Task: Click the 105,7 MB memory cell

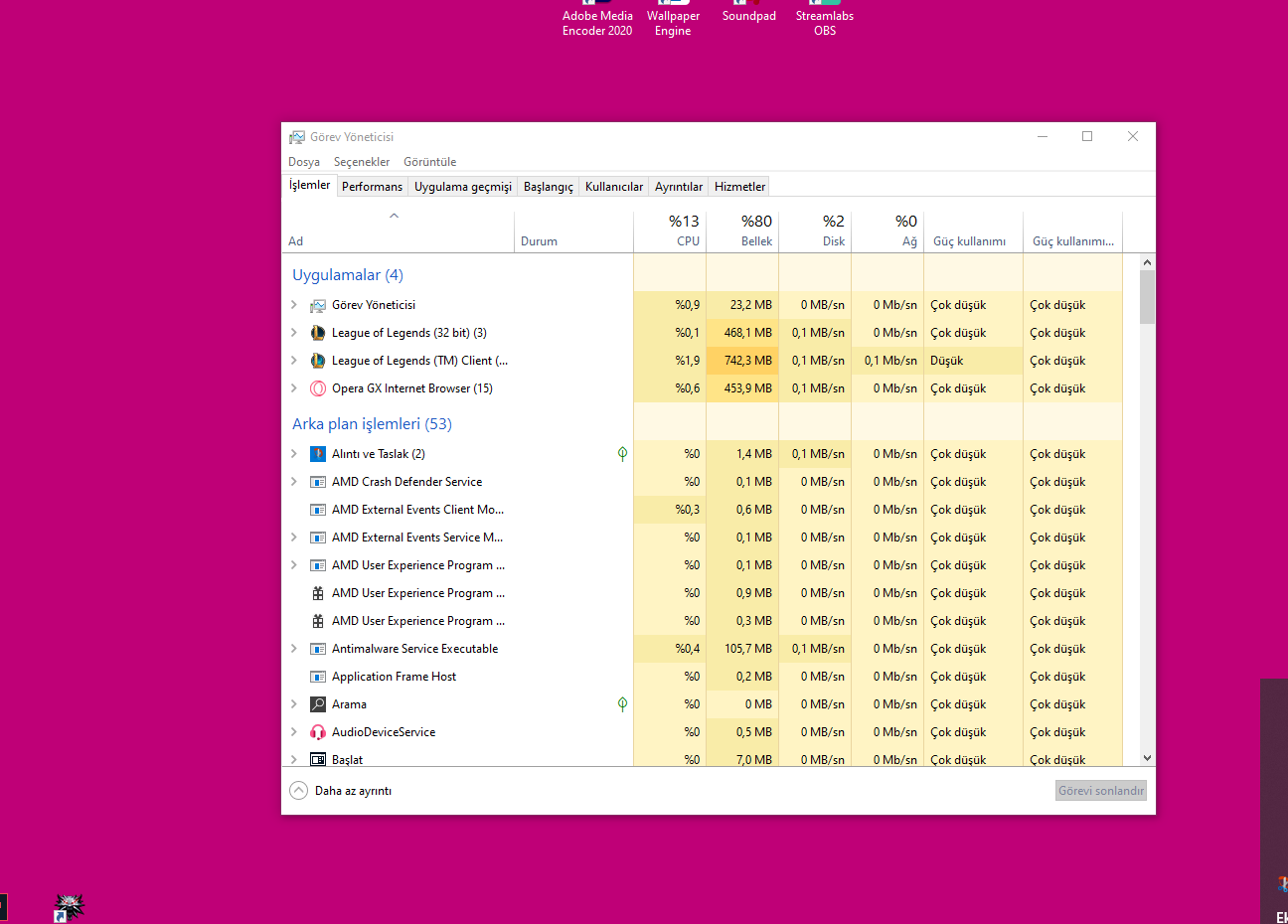Action: click(742, 649)
